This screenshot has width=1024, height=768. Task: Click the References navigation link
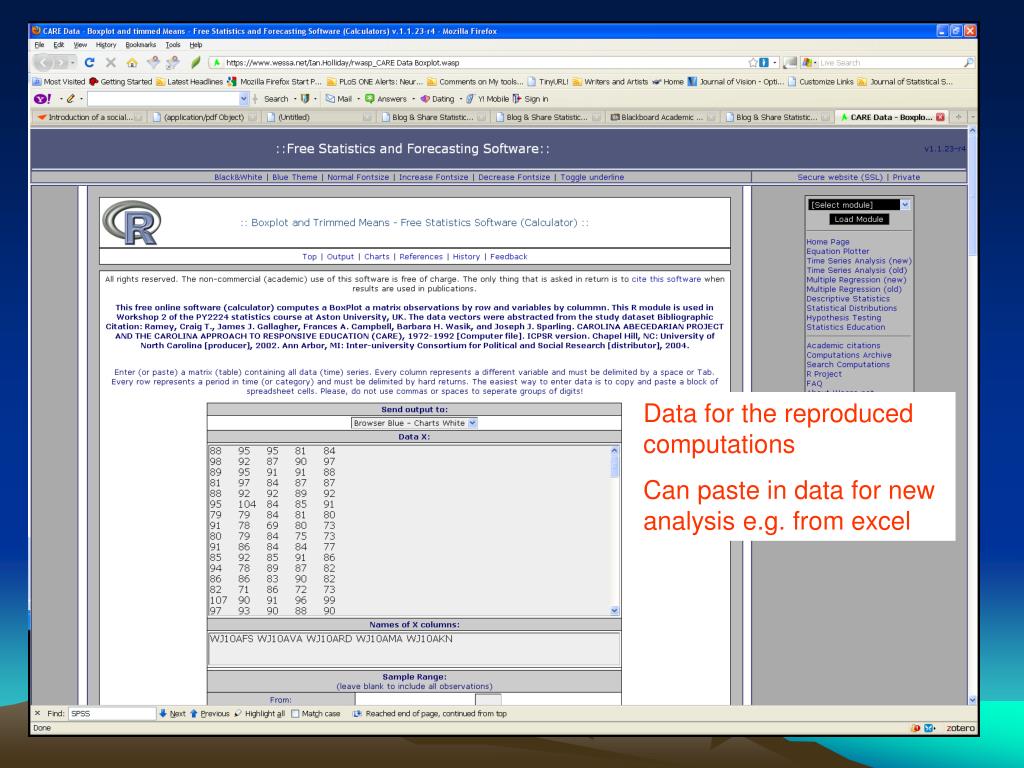tap(421, 257)
